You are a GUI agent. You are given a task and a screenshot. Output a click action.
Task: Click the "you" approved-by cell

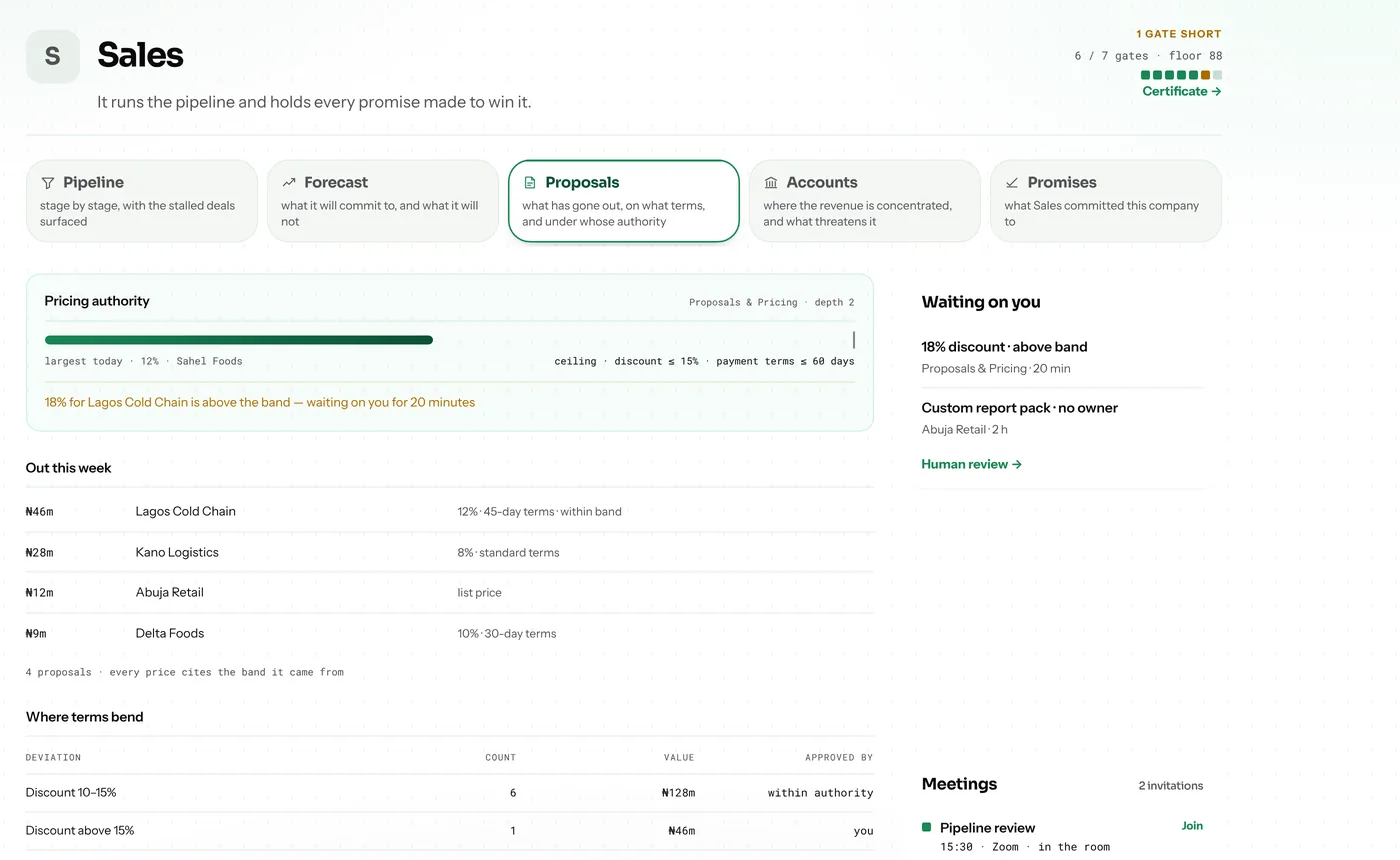[x=864, y=830]
